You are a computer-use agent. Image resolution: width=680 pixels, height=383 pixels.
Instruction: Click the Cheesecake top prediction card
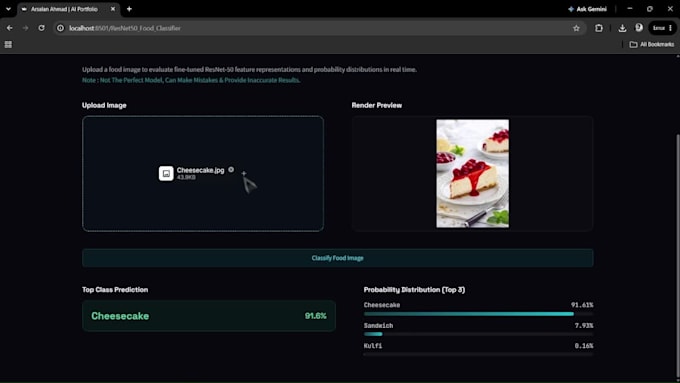point(209,316)
